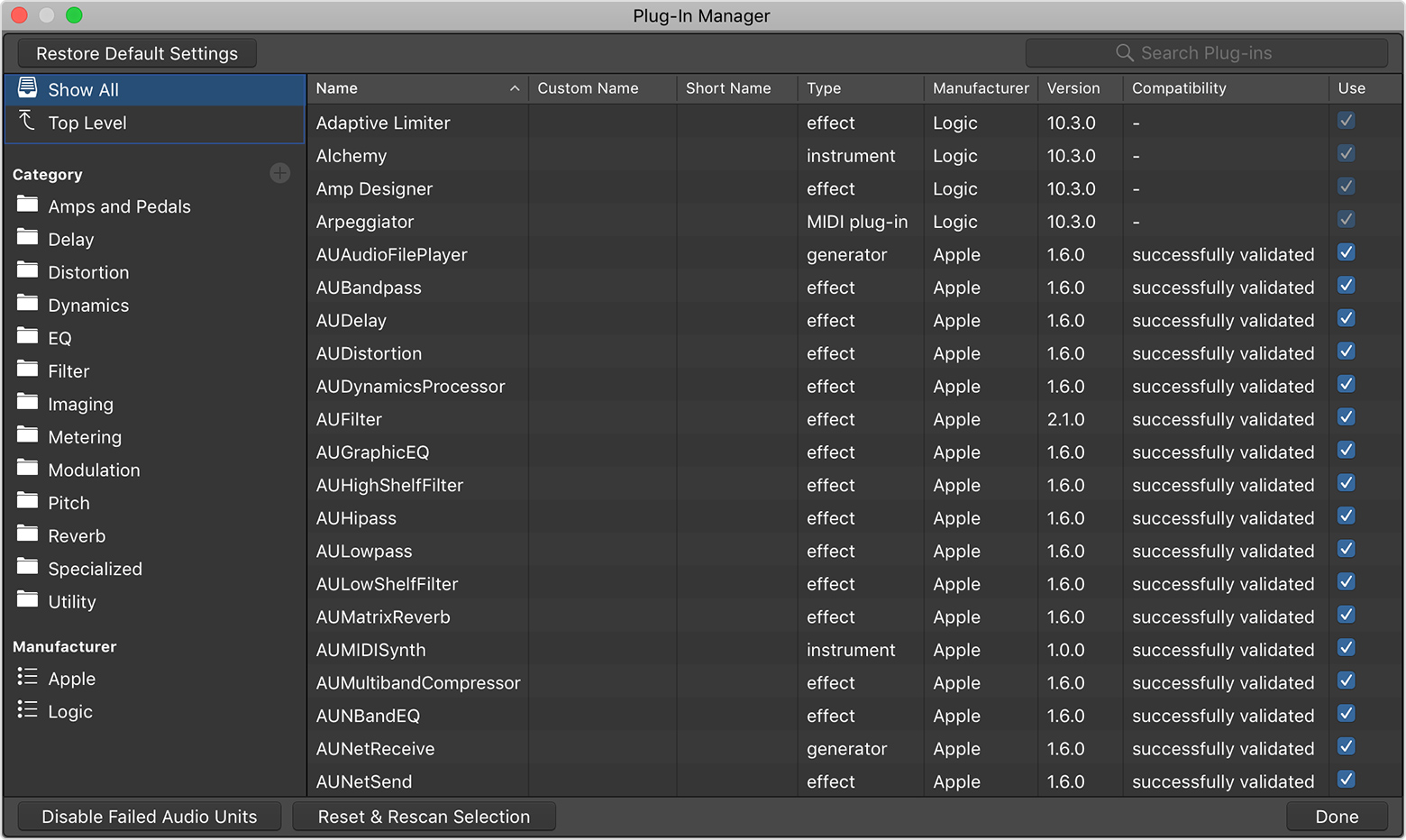Click the Short Name column header
1406x840 pixels.
[737, 88]
